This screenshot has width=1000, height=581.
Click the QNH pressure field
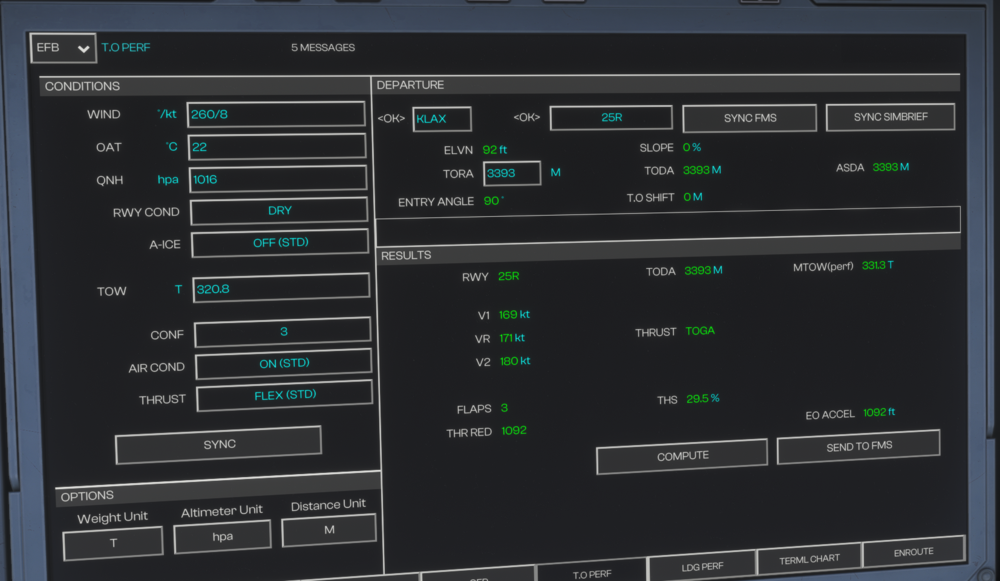277,179
